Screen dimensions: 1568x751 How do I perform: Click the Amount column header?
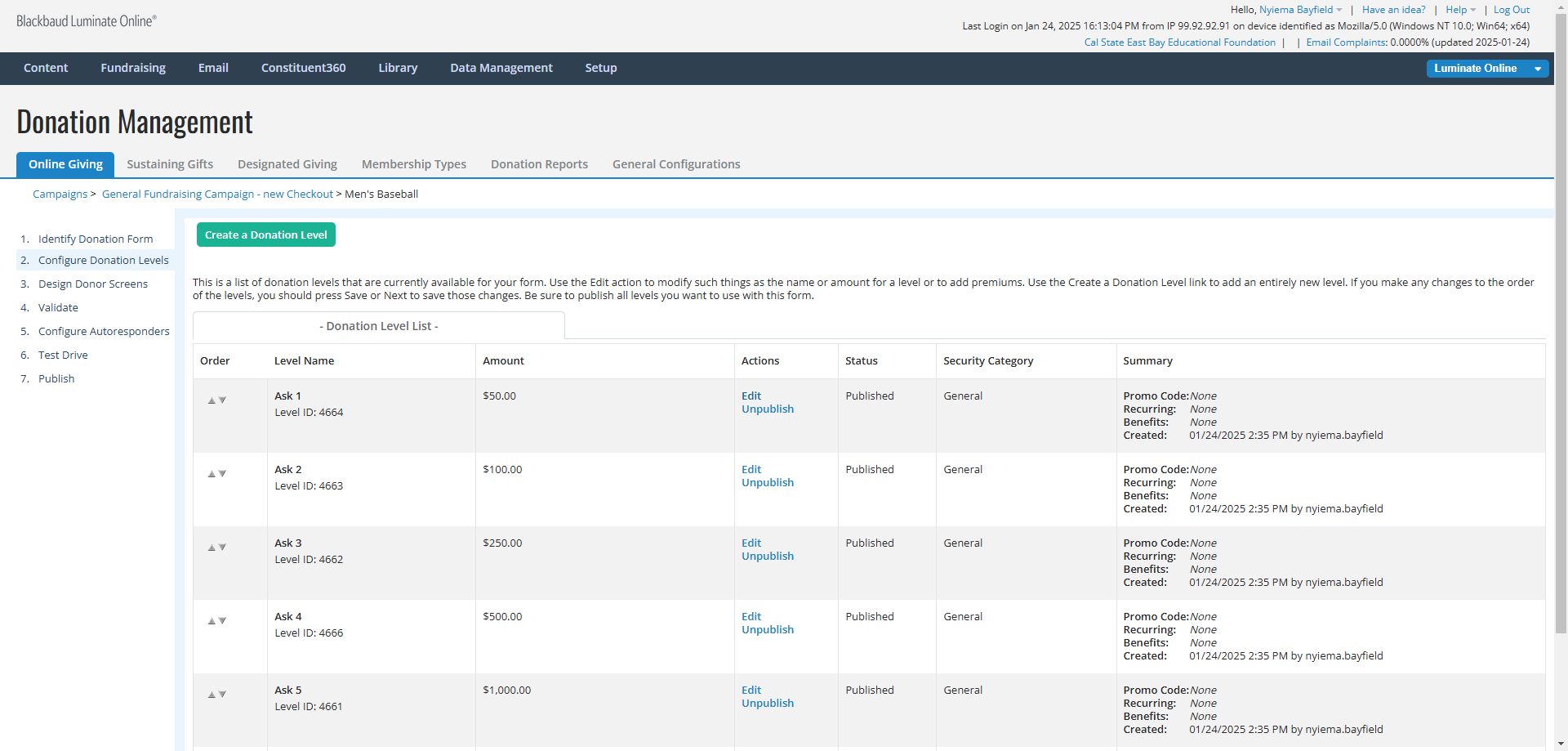503,360
